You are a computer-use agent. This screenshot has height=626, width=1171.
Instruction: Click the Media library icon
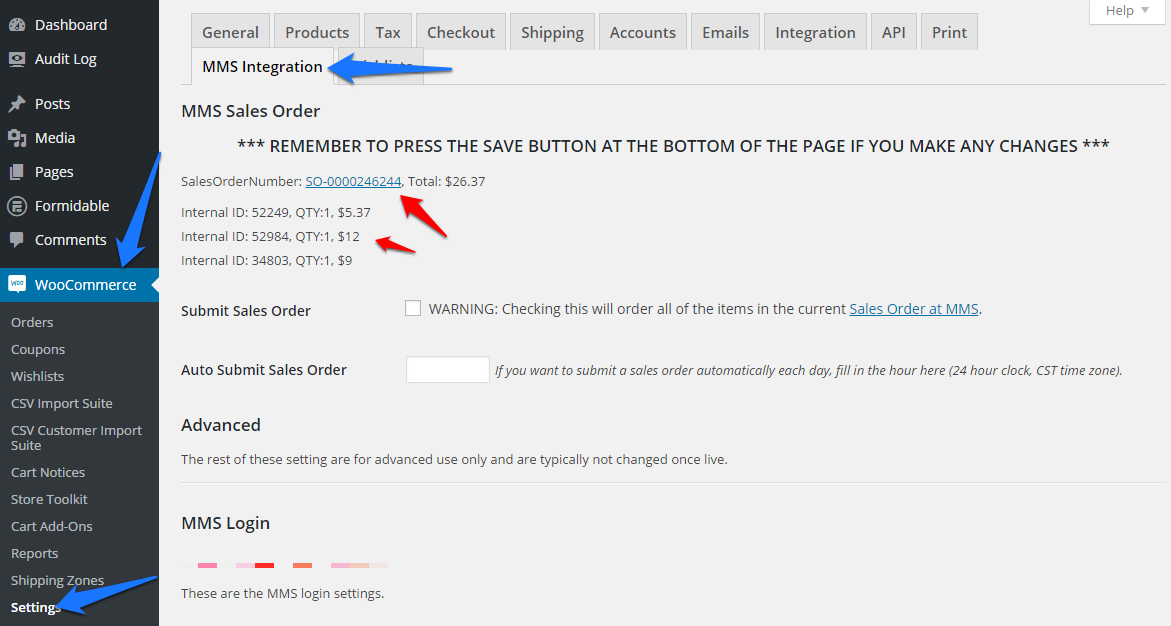(x=16, y=137)
